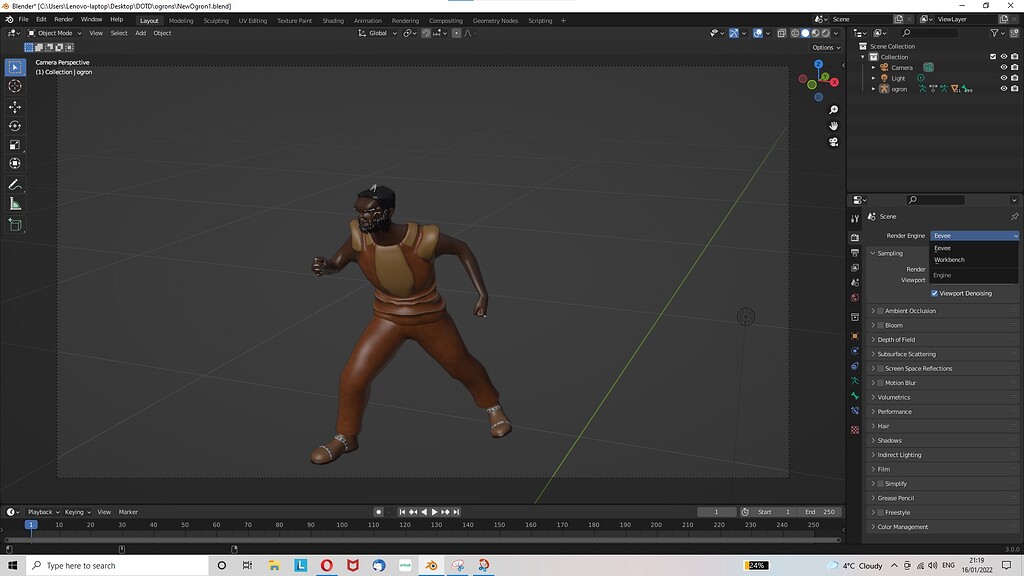Open File Explorer from taskbar

[x=274, y=566]
